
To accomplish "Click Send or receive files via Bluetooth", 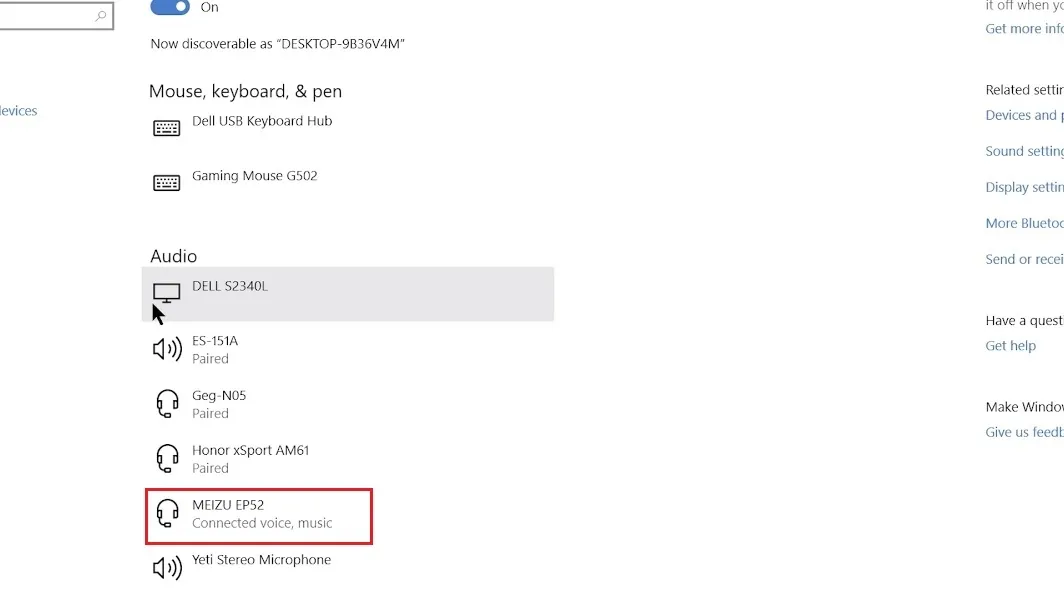I will click(1023, 259).
